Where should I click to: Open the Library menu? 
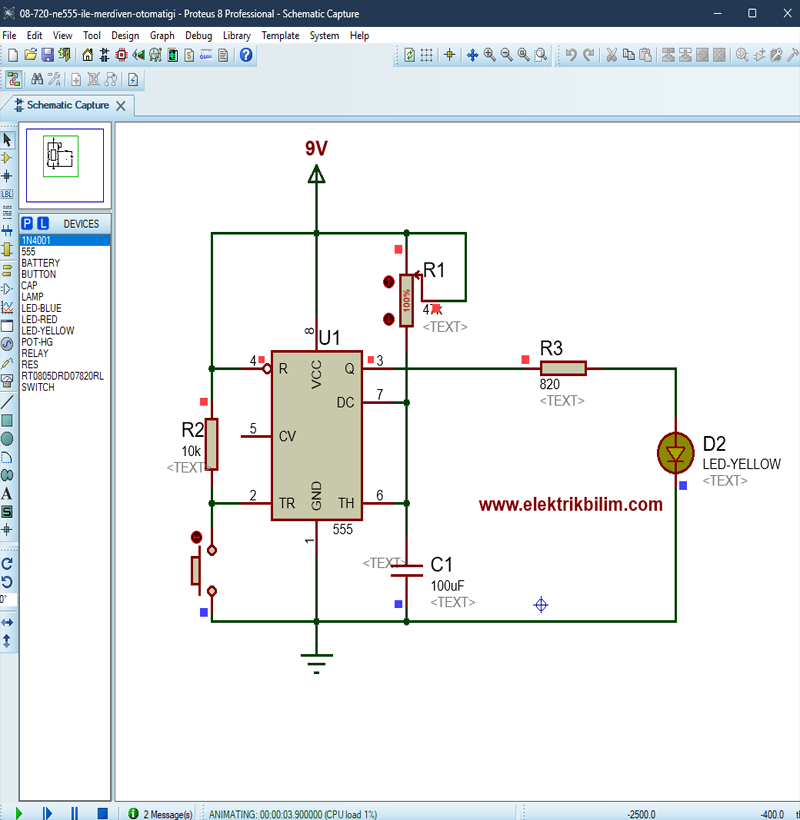(236, 35)
